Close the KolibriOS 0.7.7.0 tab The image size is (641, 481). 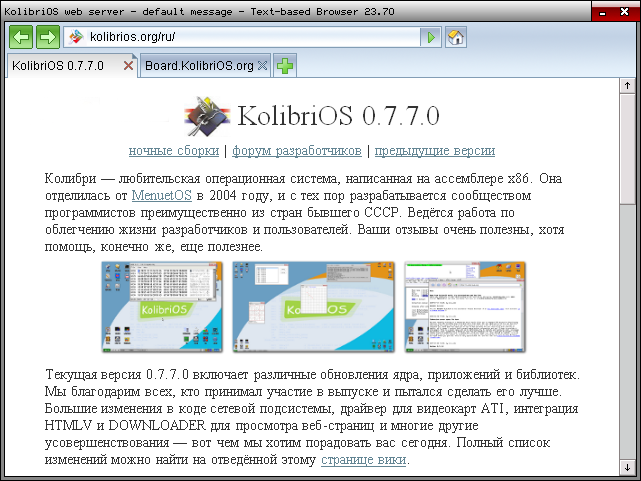pos(128,65)
